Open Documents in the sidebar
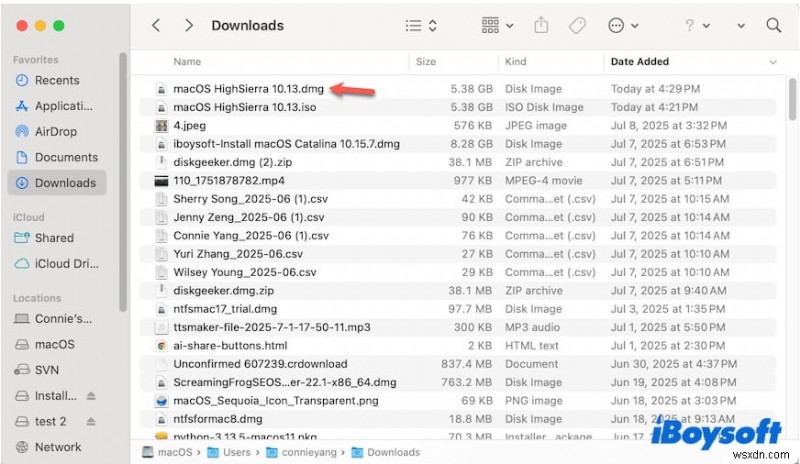The height and width of the screenshot is (464, 800). tap(57, 157)
